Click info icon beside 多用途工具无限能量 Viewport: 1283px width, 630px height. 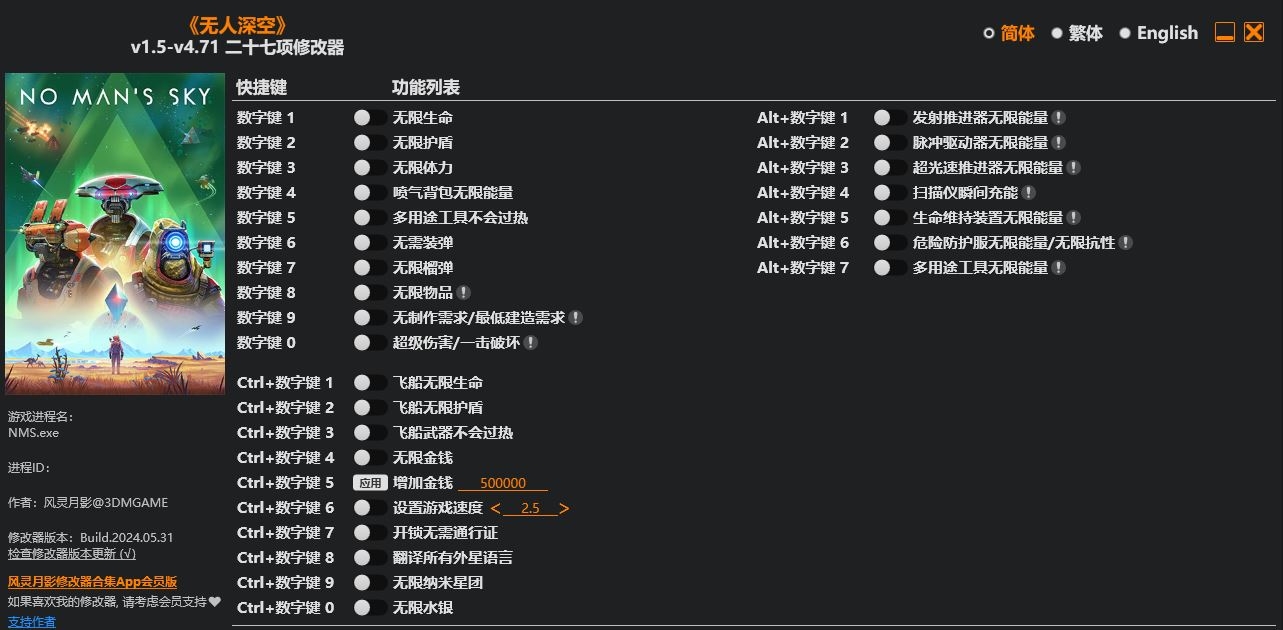click(x=1059, y=268)
